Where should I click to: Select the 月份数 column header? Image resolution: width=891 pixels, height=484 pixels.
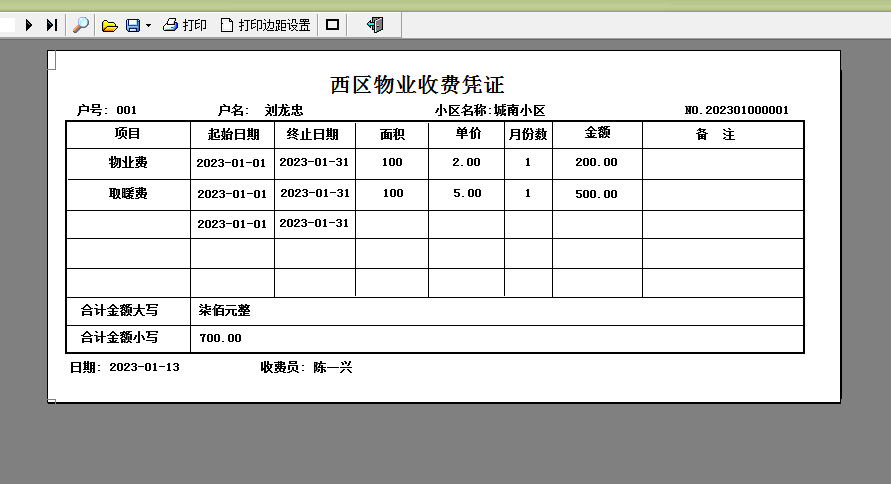tap(528, 134)
